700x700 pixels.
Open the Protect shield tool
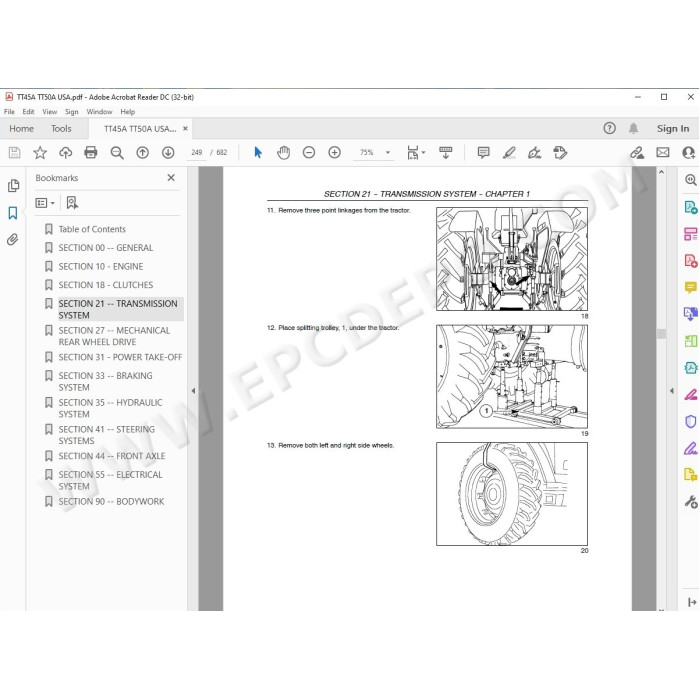pyautogui.click(x=690, y=421)
